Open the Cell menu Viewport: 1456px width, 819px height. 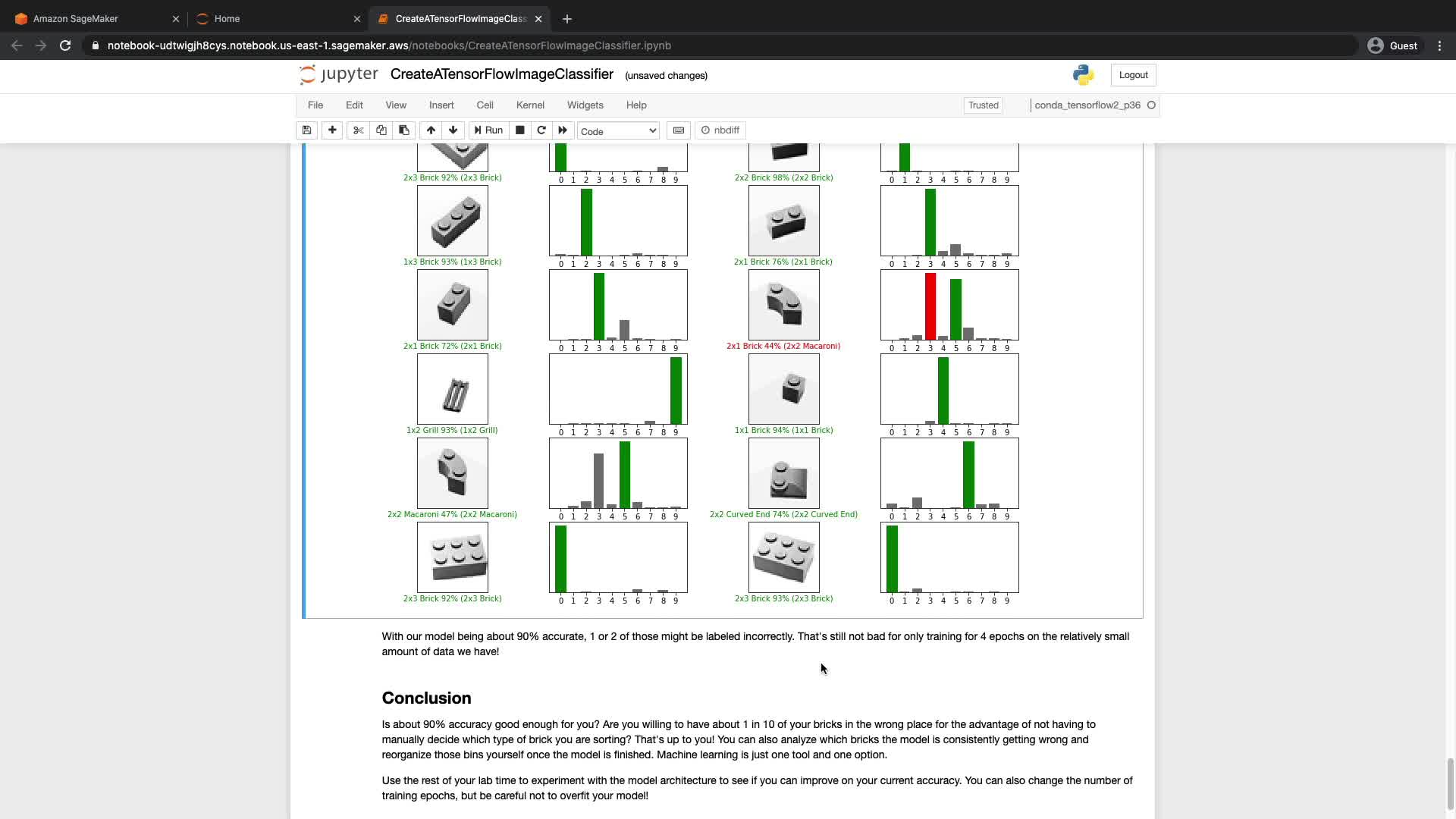click(485, 105)
